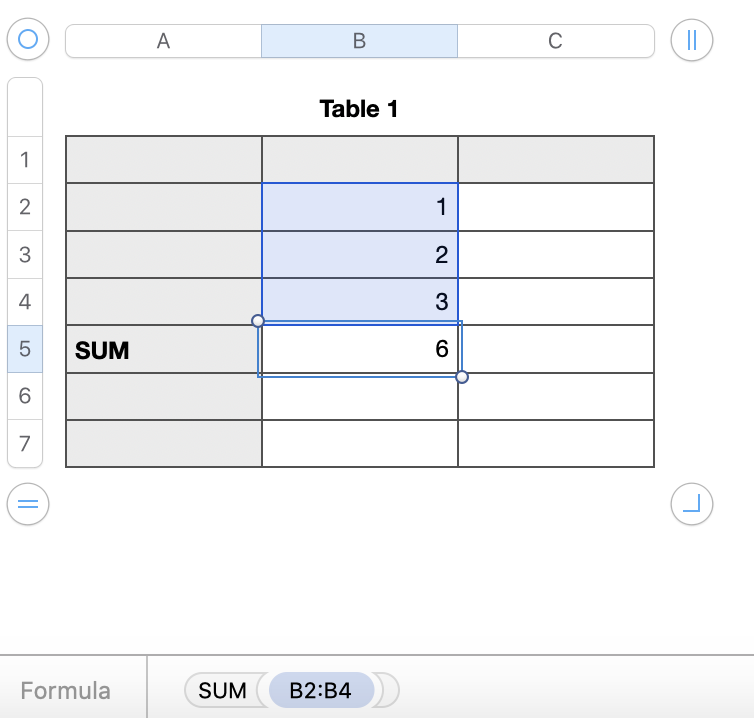Select column B header tab
Viewport: 754px width, 718px height.
pos(359,41)
